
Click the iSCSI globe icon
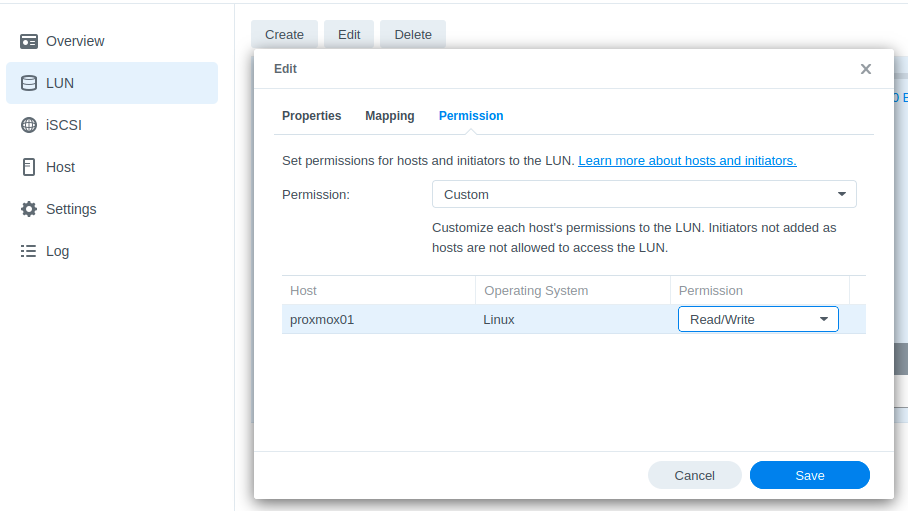(x=29, y=125)
